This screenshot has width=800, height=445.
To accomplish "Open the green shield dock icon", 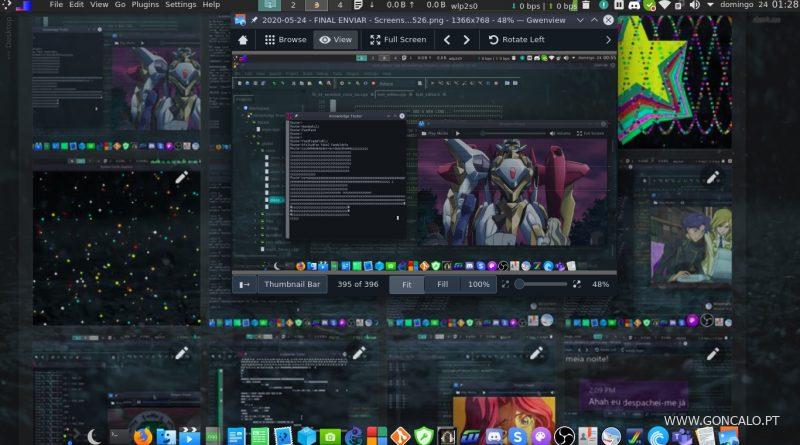I will 423,437.
